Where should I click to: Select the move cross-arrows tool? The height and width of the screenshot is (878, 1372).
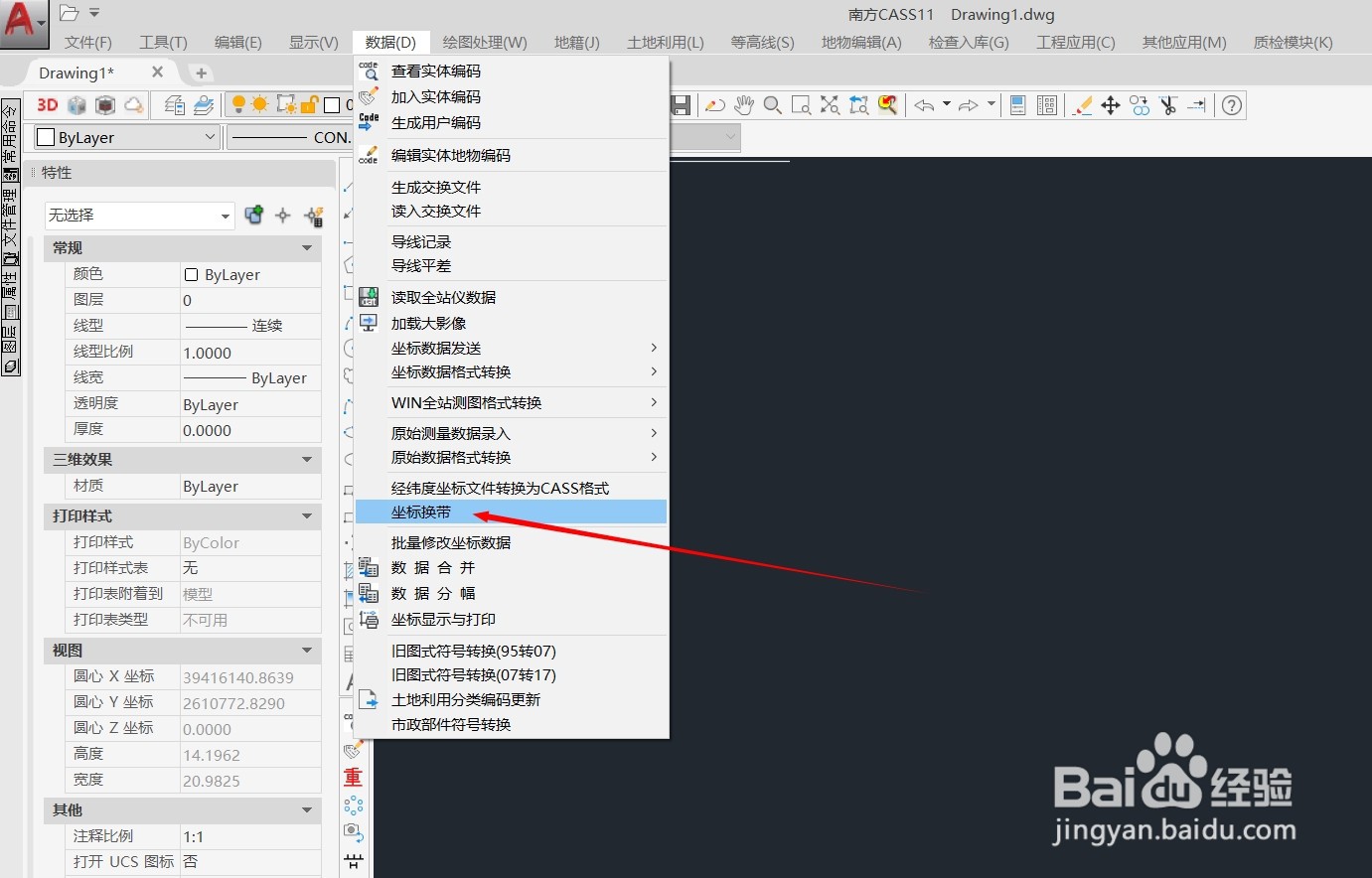1111,105
